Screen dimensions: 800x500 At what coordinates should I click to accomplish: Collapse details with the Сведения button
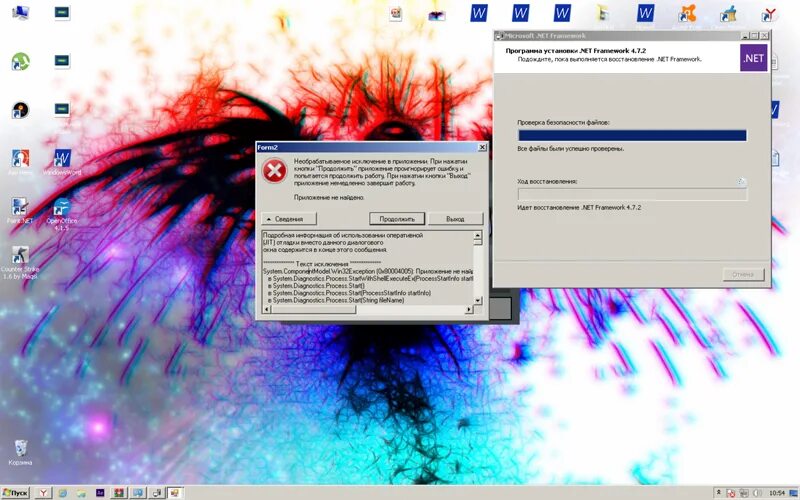tap(289, 219)
